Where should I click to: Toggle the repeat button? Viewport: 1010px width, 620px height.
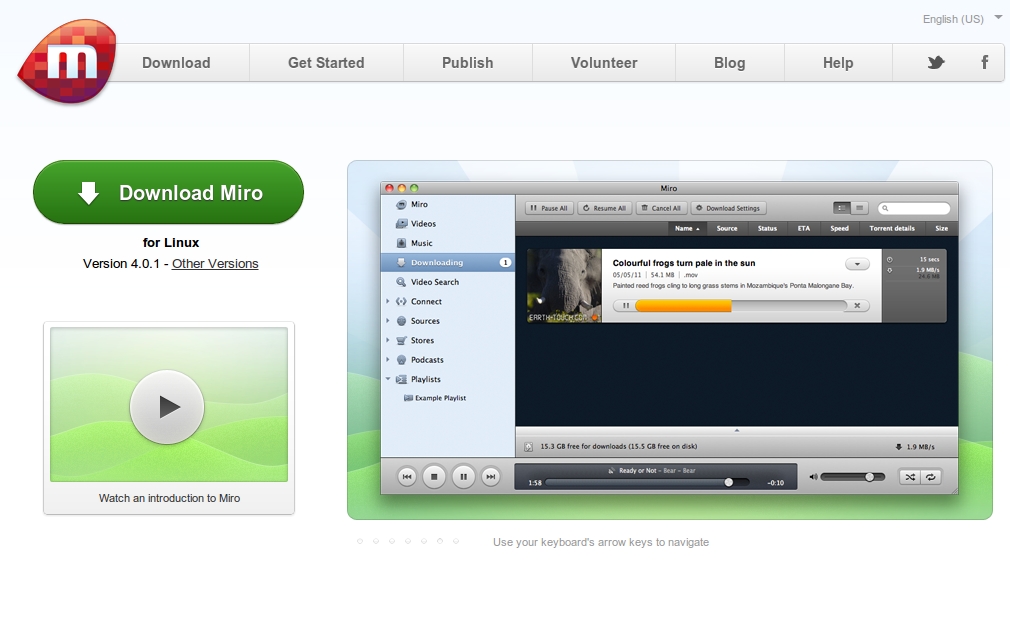pyautogui.click(x=931, y=477)
